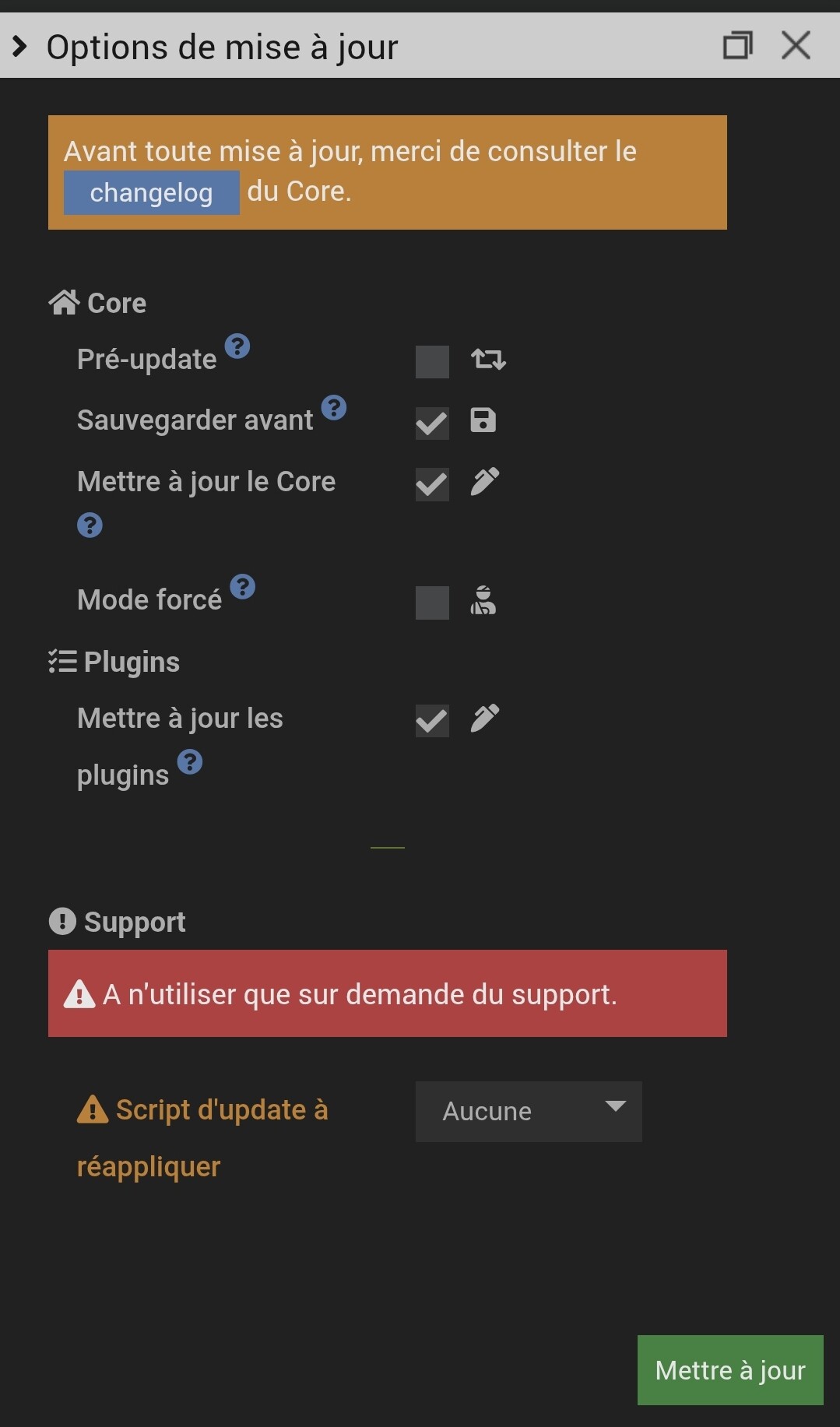Click the user icon beside Mode forcé
The width and height of the screenshot is (840, 1427).
click(483, 600)
